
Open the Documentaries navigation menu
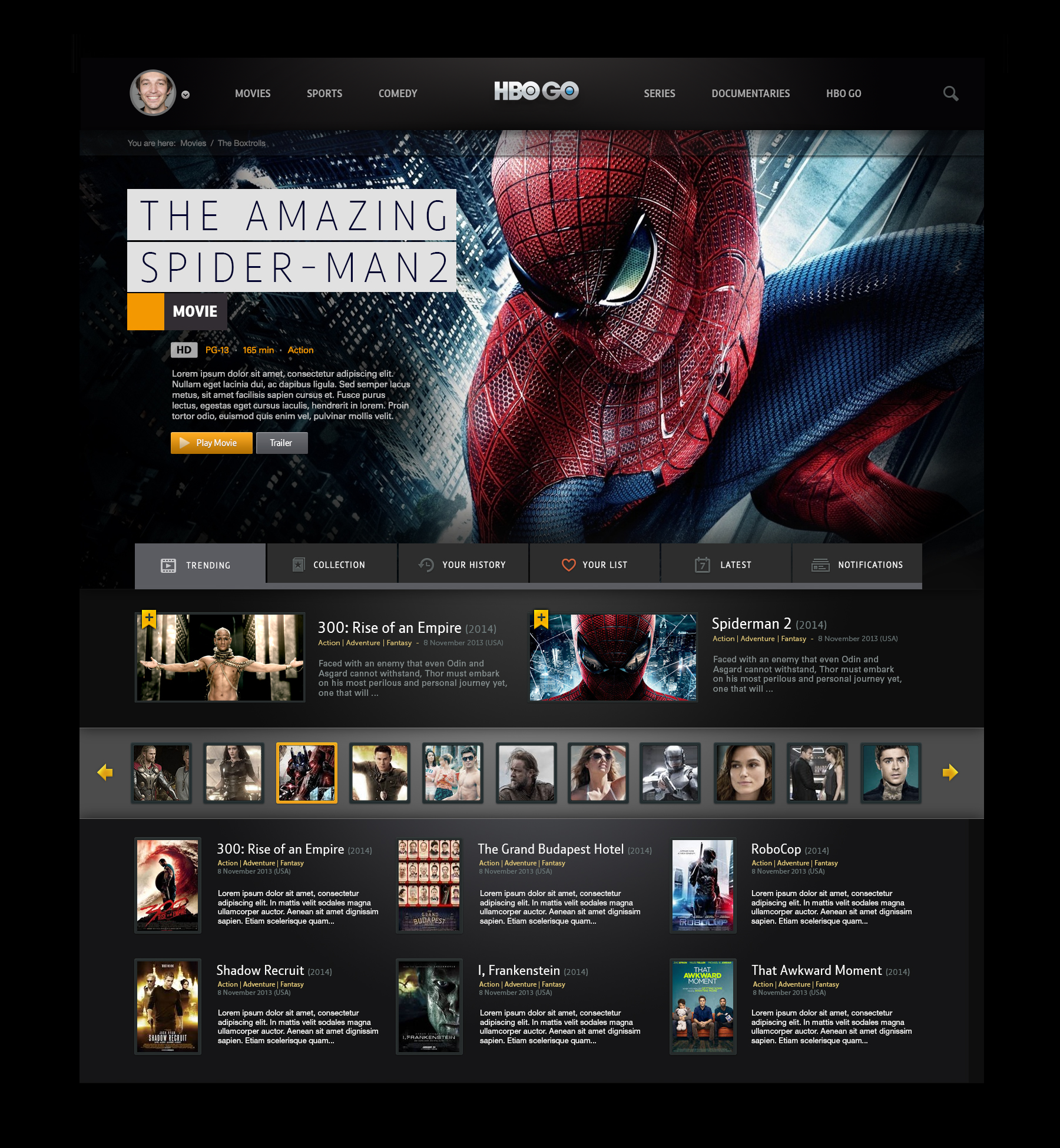(750, 94)
